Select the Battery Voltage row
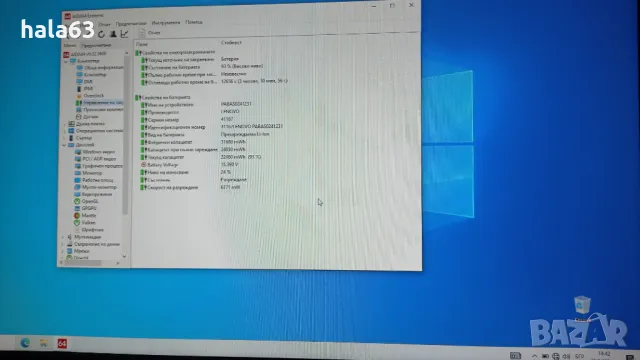 190,165
